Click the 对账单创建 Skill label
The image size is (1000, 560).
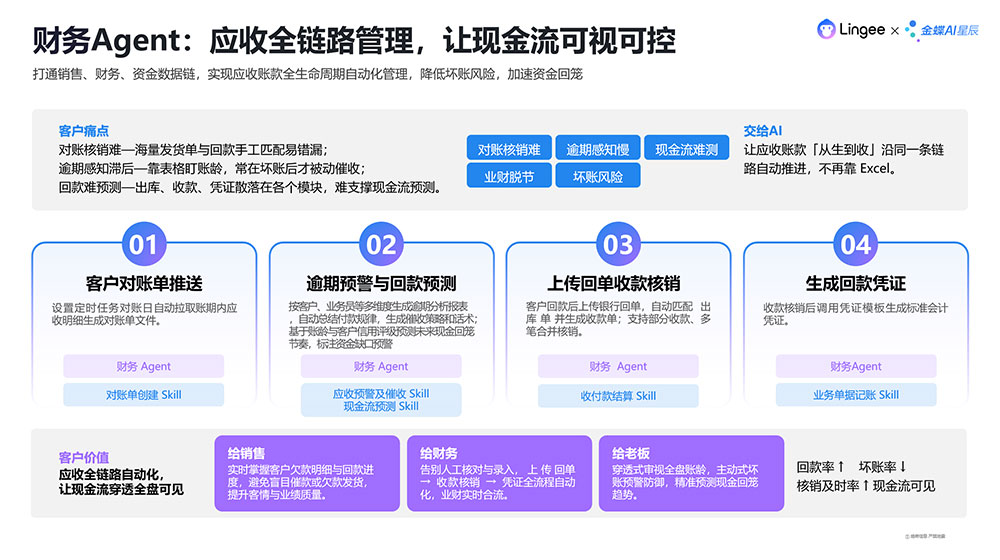coord(143,395)
